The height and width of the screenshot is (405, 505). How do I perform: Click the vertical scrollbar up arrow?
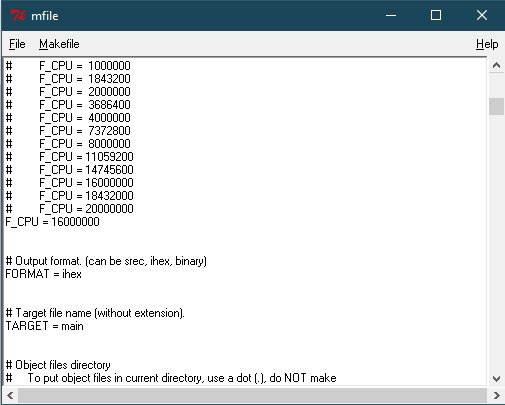click(x=496, y=65)
